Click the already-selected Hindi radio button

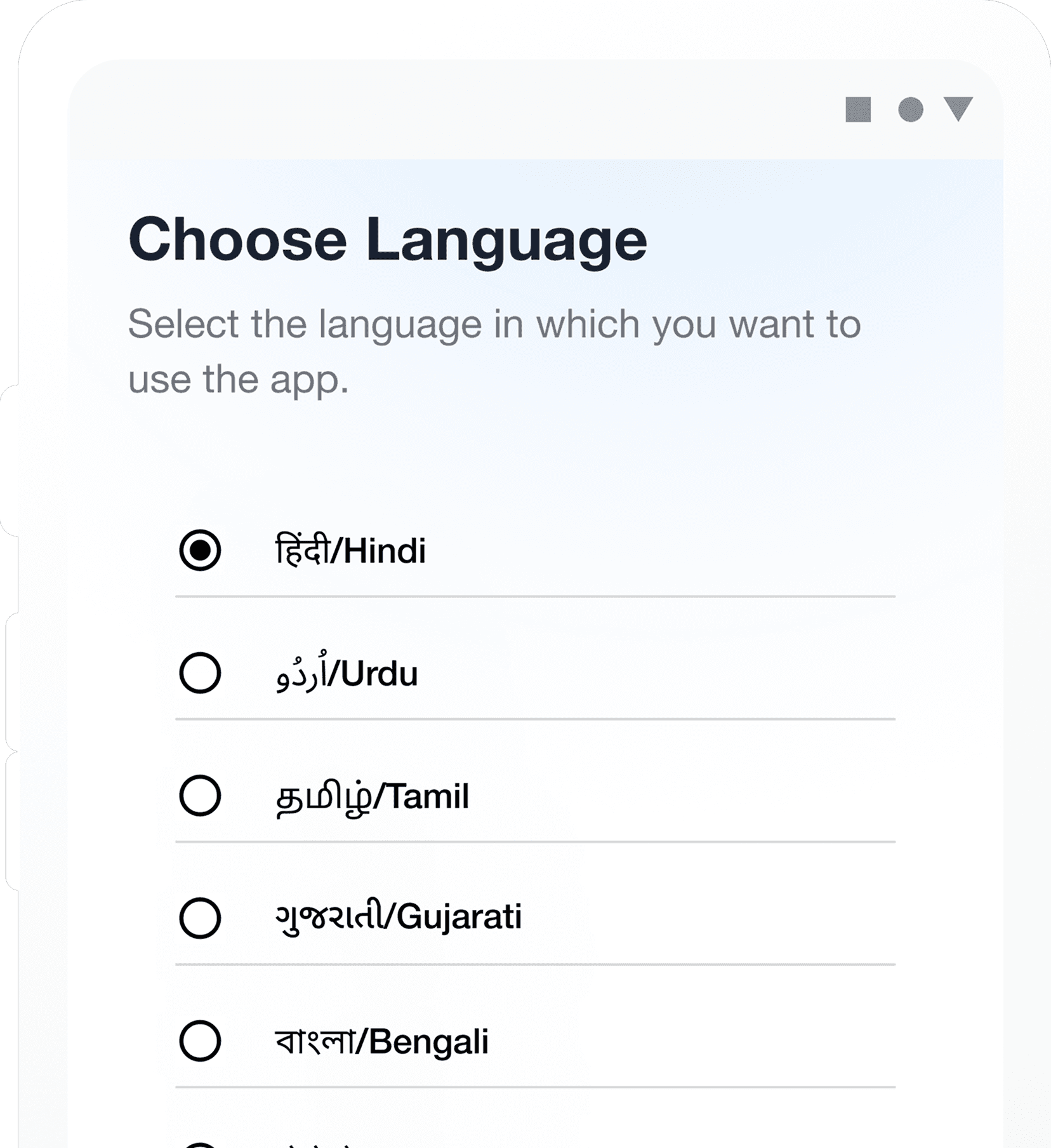[199, 551]
